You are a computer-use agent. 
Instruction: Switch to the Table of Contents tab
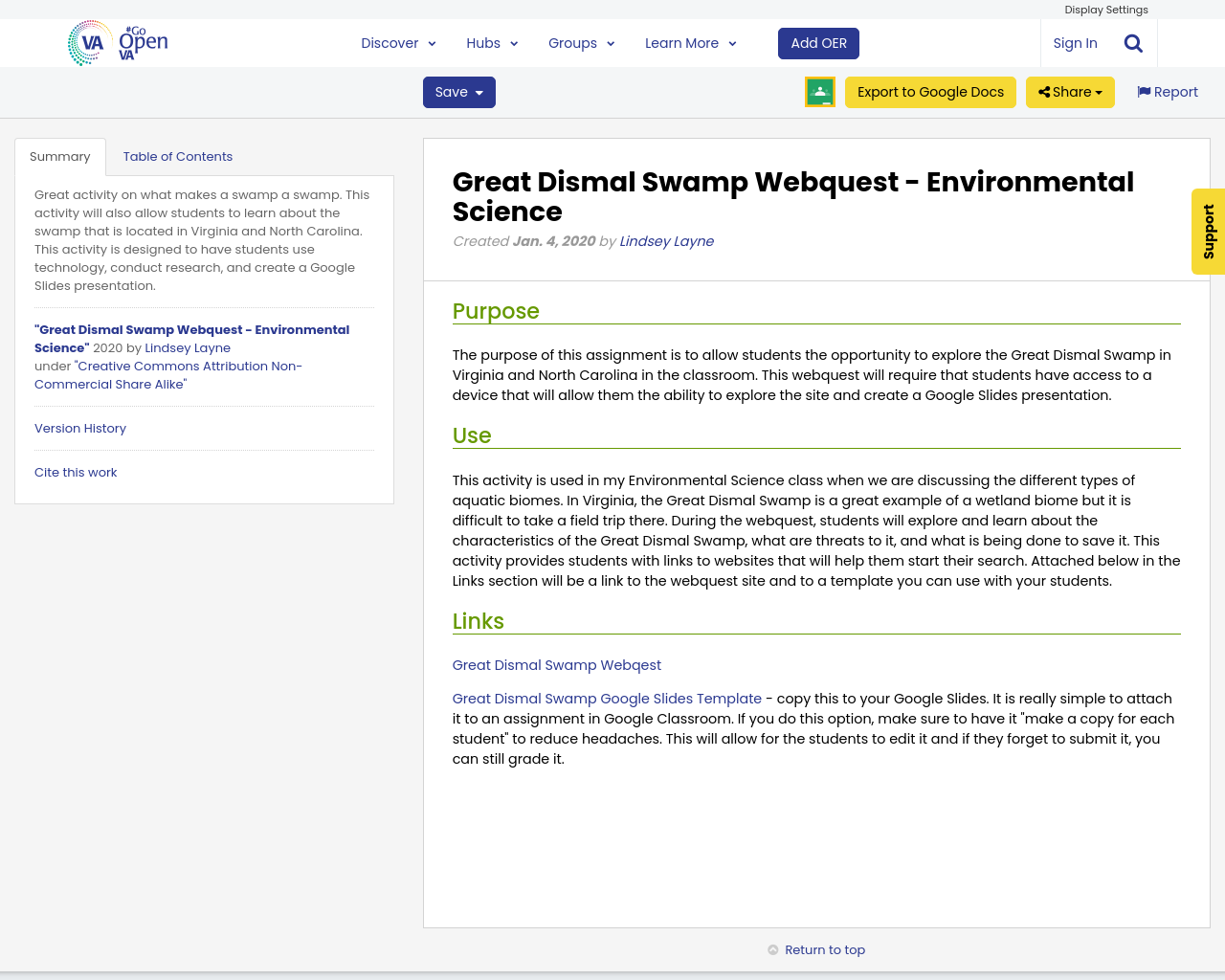pyautogui.click(x=177, y=156)
